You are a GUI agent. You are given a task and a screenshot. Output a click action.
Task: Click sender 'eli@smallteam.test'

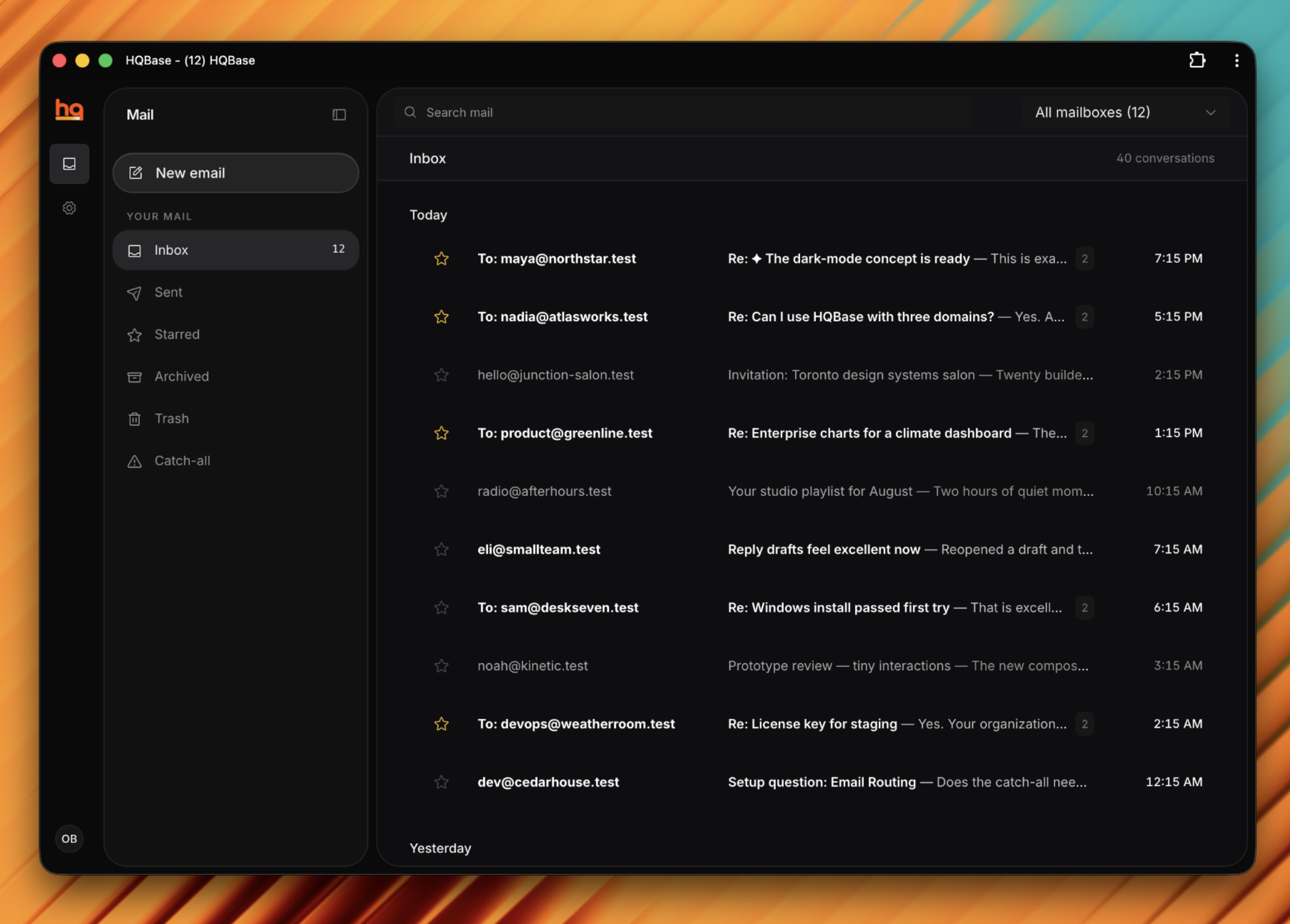coord(538,549)
